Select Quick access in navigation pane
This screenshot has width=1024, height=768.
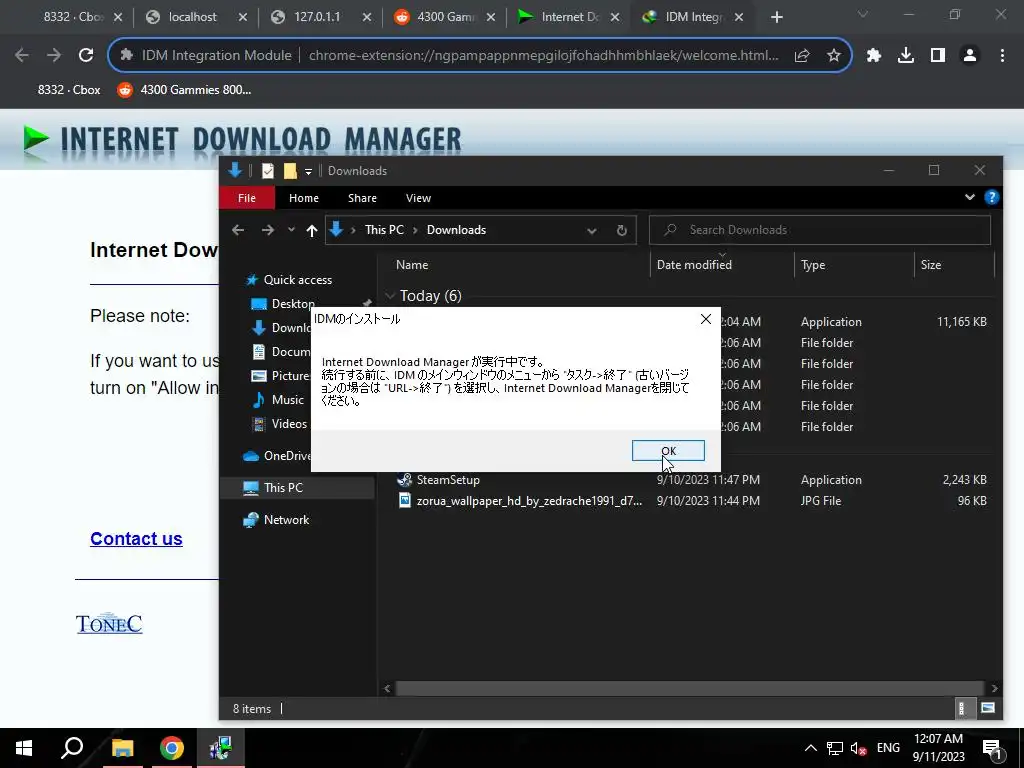(297, 280)
